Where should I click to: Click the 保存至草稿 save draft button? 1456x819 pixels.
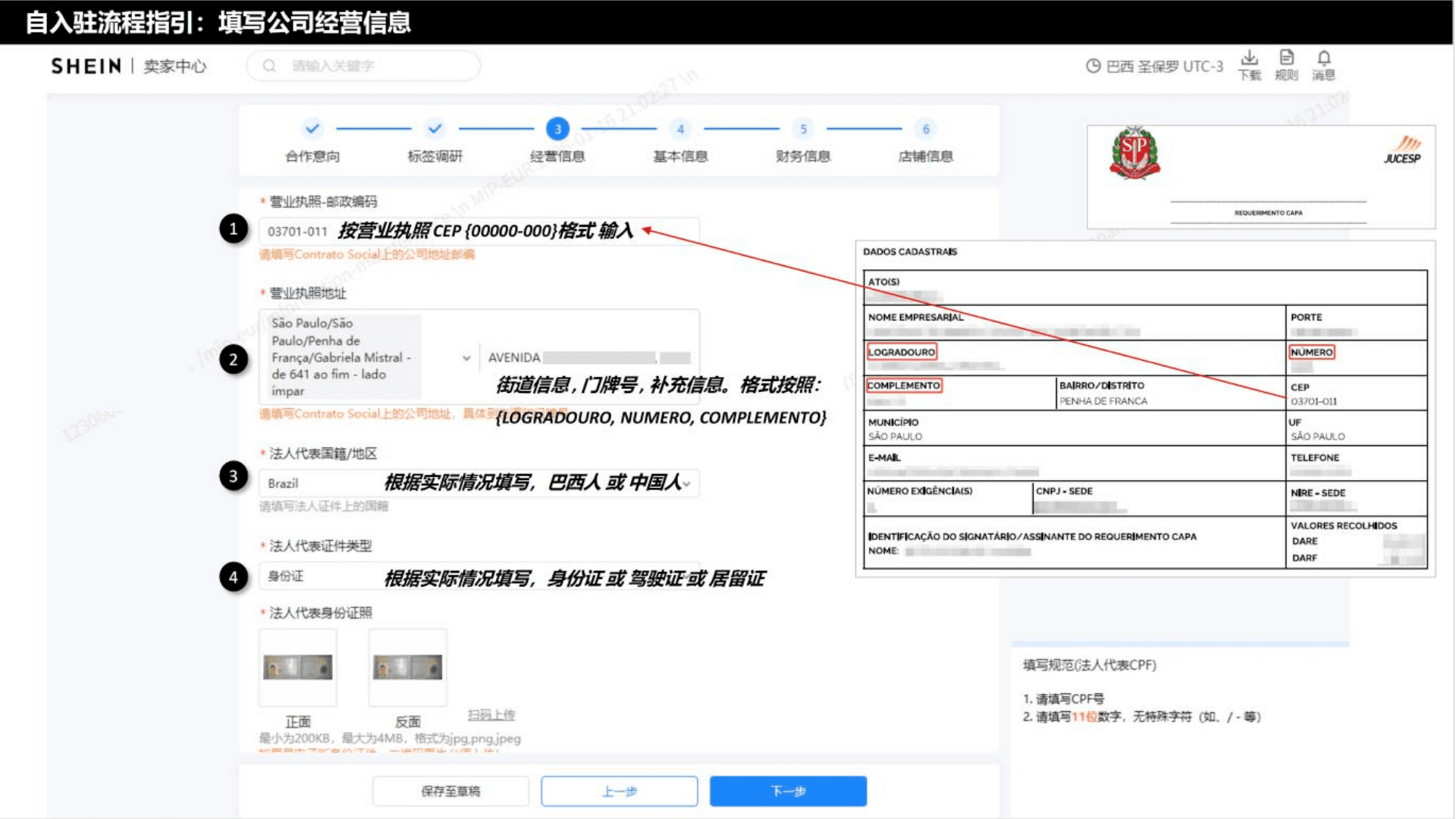coord(450,791)
